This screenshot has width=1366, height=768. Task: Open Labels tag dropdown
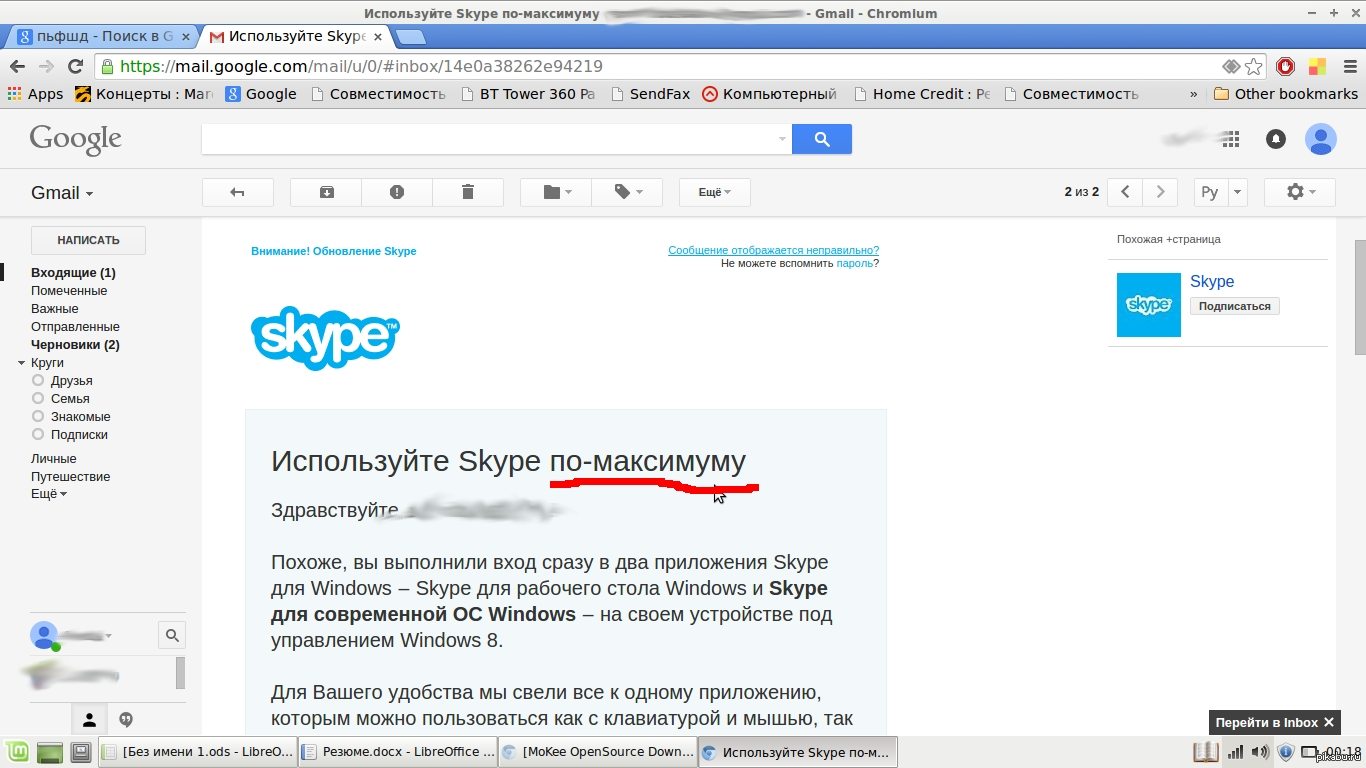tap(627, 192)
